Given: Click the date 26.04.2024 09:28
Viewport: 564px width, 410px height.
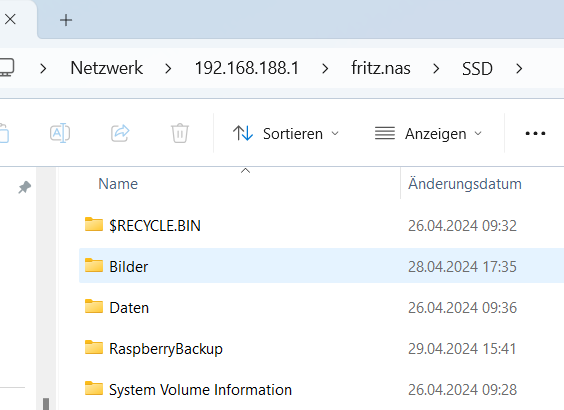Looking at the screenshot, I should point(462,390).
